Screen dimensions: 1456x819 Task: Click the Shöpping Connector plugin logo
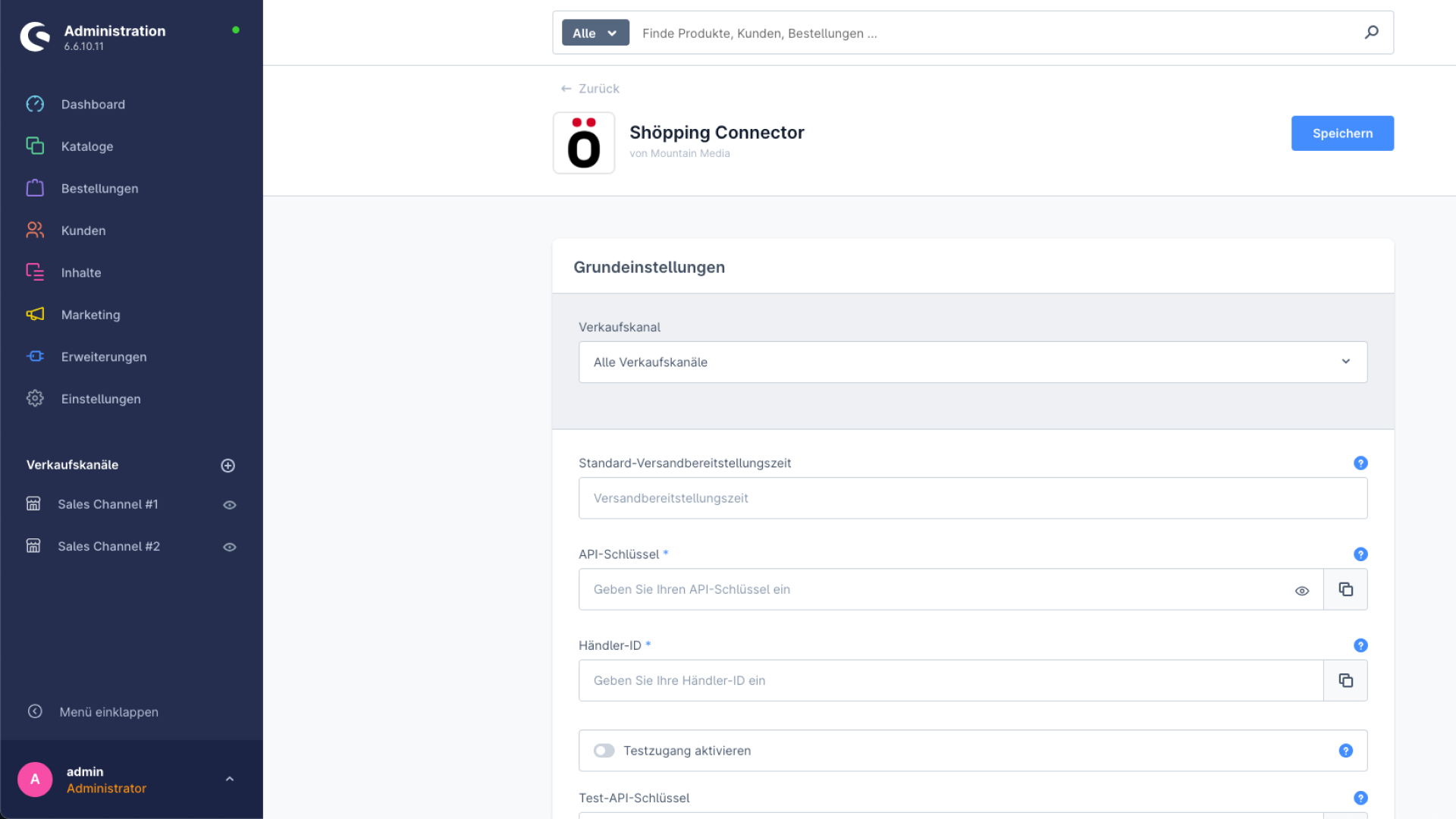click(x=583, y=143)
